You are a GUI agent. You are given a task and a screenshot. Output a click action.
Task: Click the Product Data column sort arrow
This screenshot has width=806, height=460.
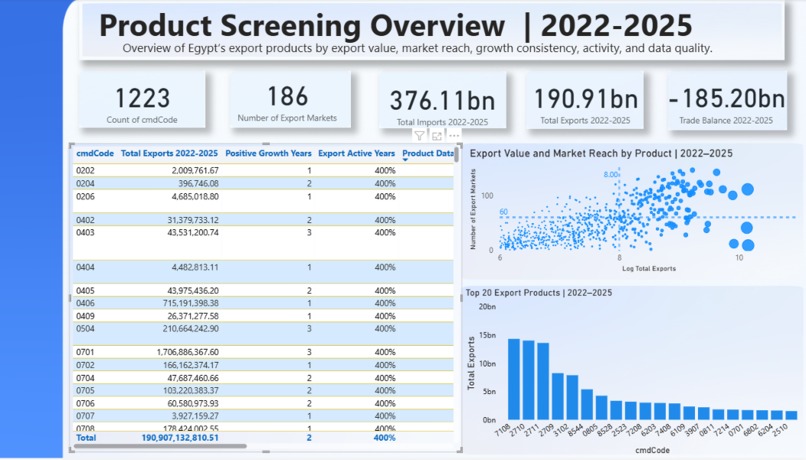pos(405,160)
